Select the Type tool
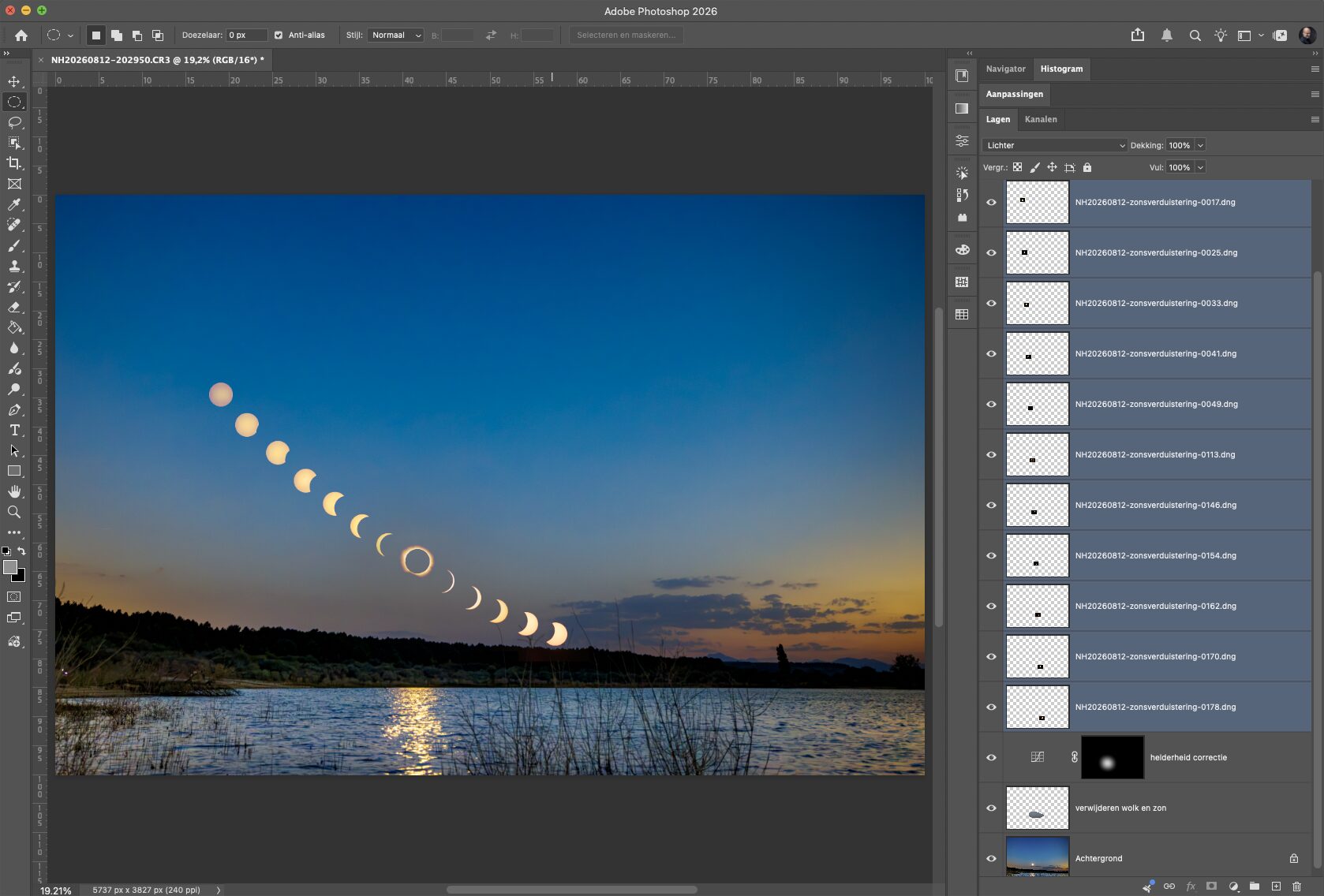 point(14,430)
